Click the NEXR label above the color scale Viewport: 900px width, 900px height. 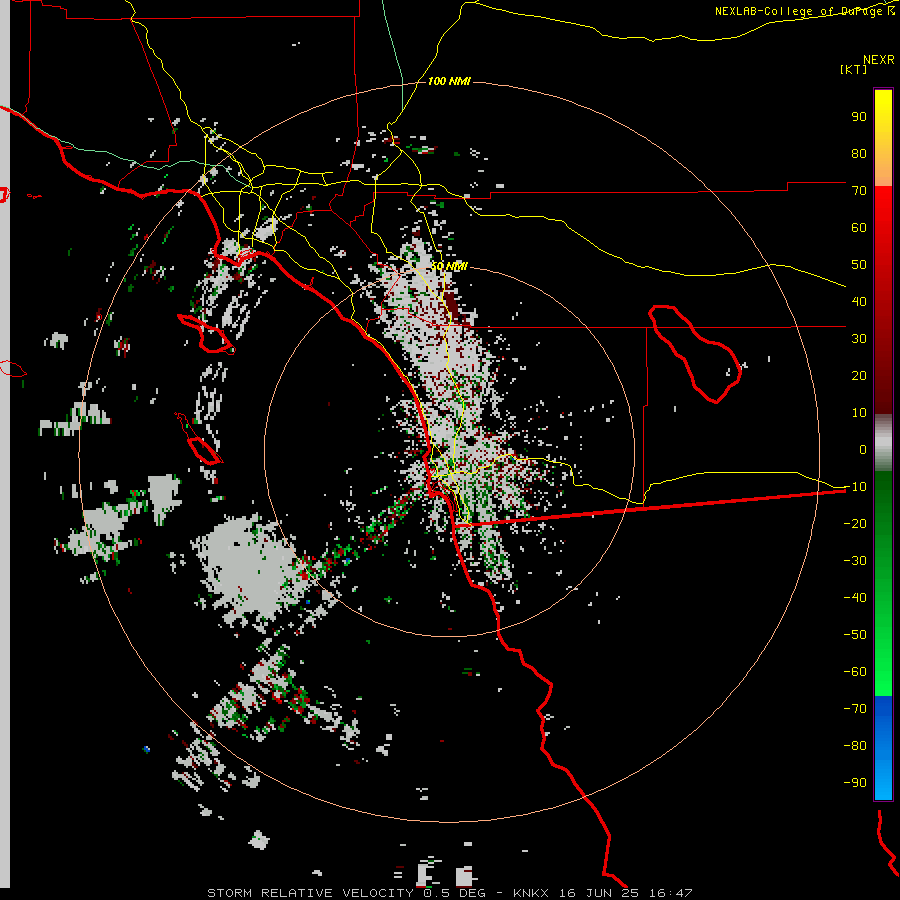click(x=879, y=60)
